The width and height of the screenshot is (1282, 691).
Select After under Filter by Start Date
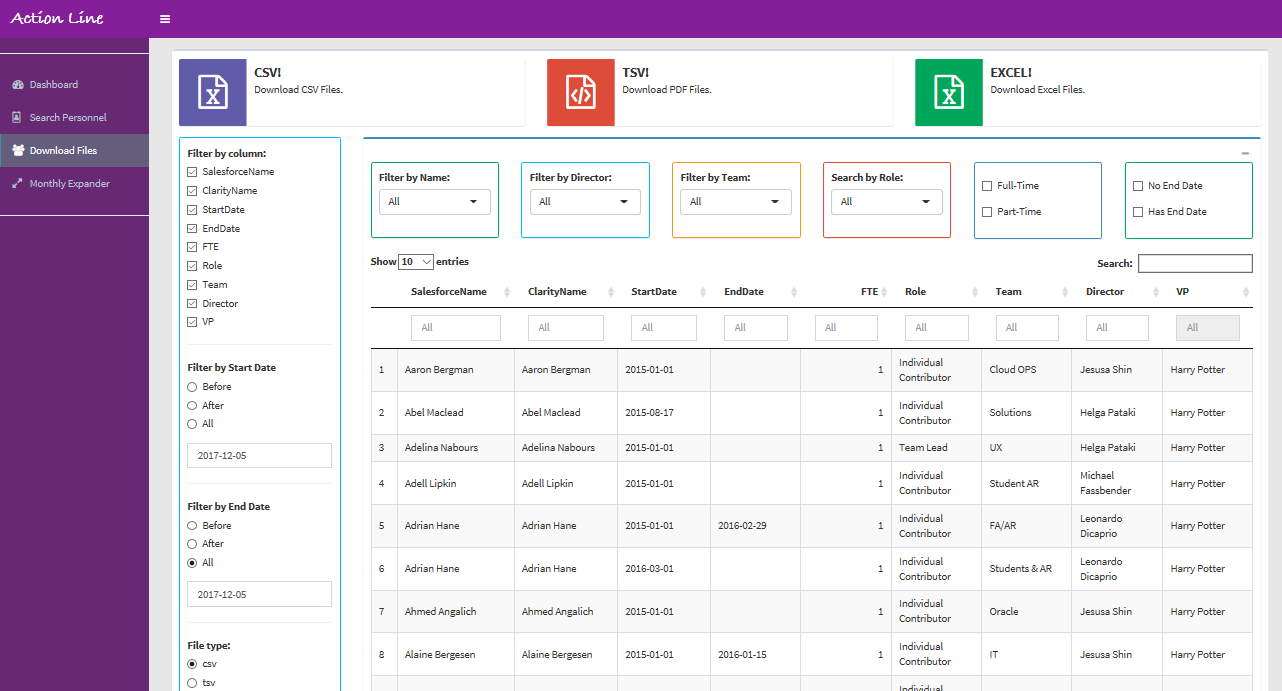192,406
